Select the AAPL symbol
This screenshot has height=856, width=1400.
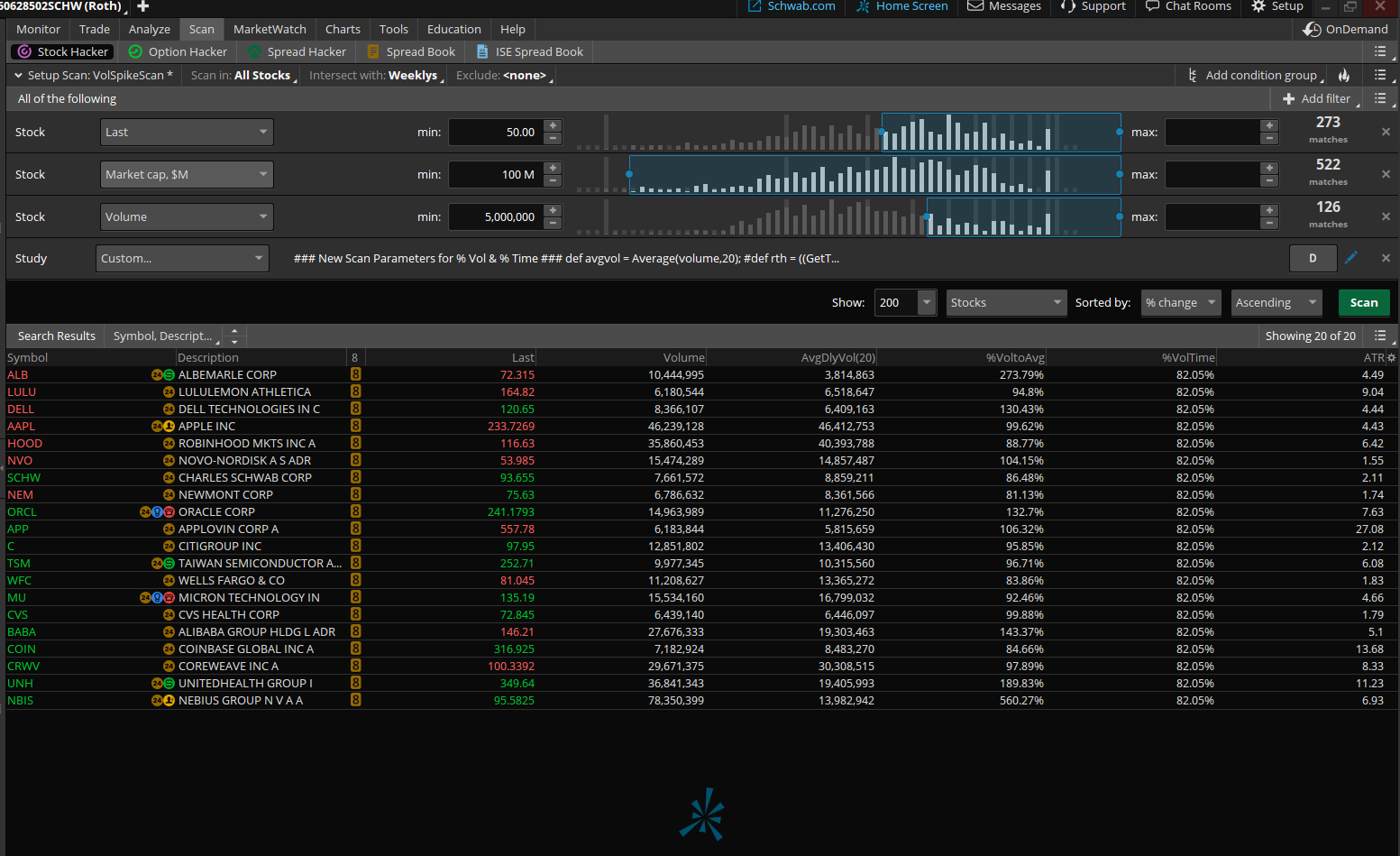22,427
